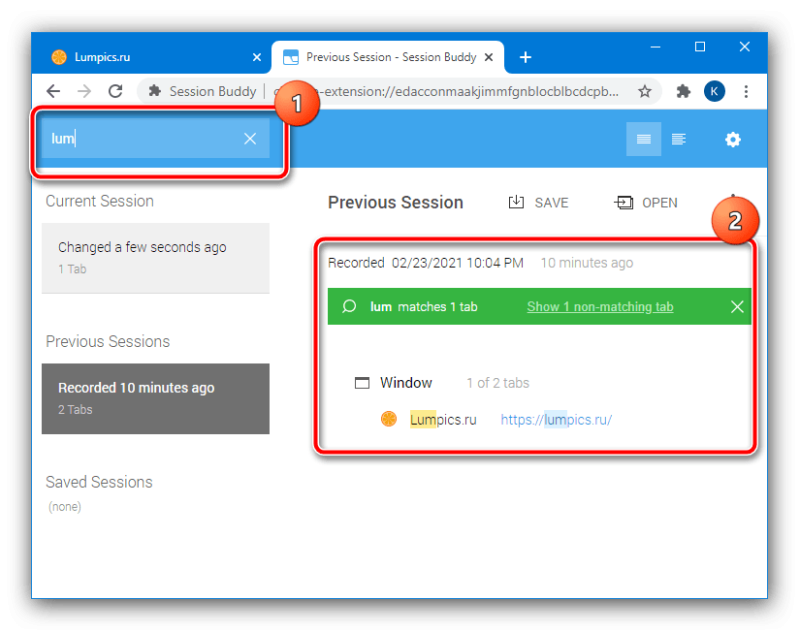
Task: Open Chrome extensions puzzle icon
Action: point(683,91)
